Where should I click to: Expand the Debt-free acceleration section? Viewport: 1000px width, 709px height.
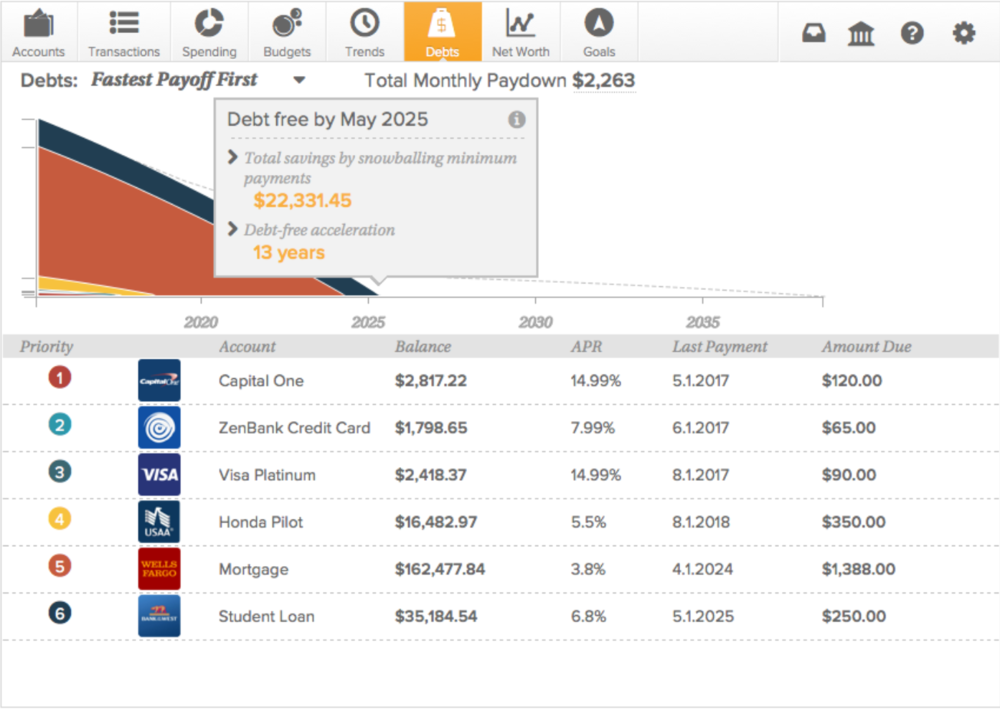click(233, 230)
